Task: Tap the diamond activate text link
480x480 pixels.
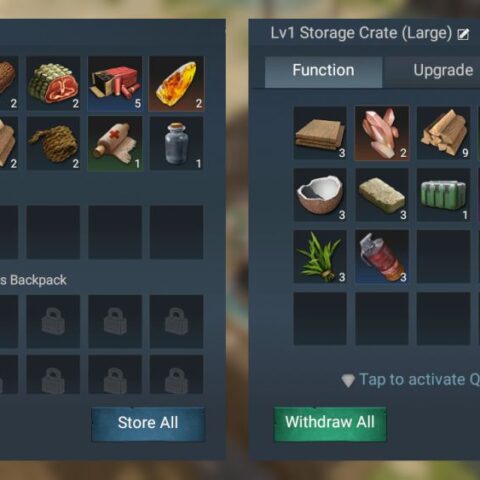Action: [x=411, y=380]
